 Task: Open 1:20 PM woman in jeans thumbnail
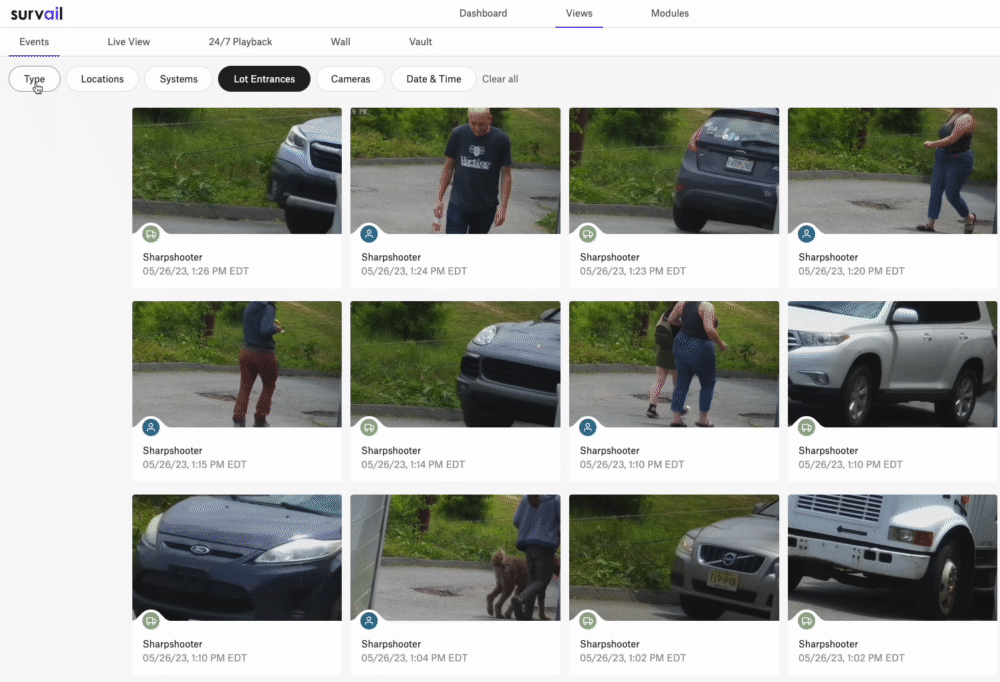pyautogui.click(x=892, y=170)
